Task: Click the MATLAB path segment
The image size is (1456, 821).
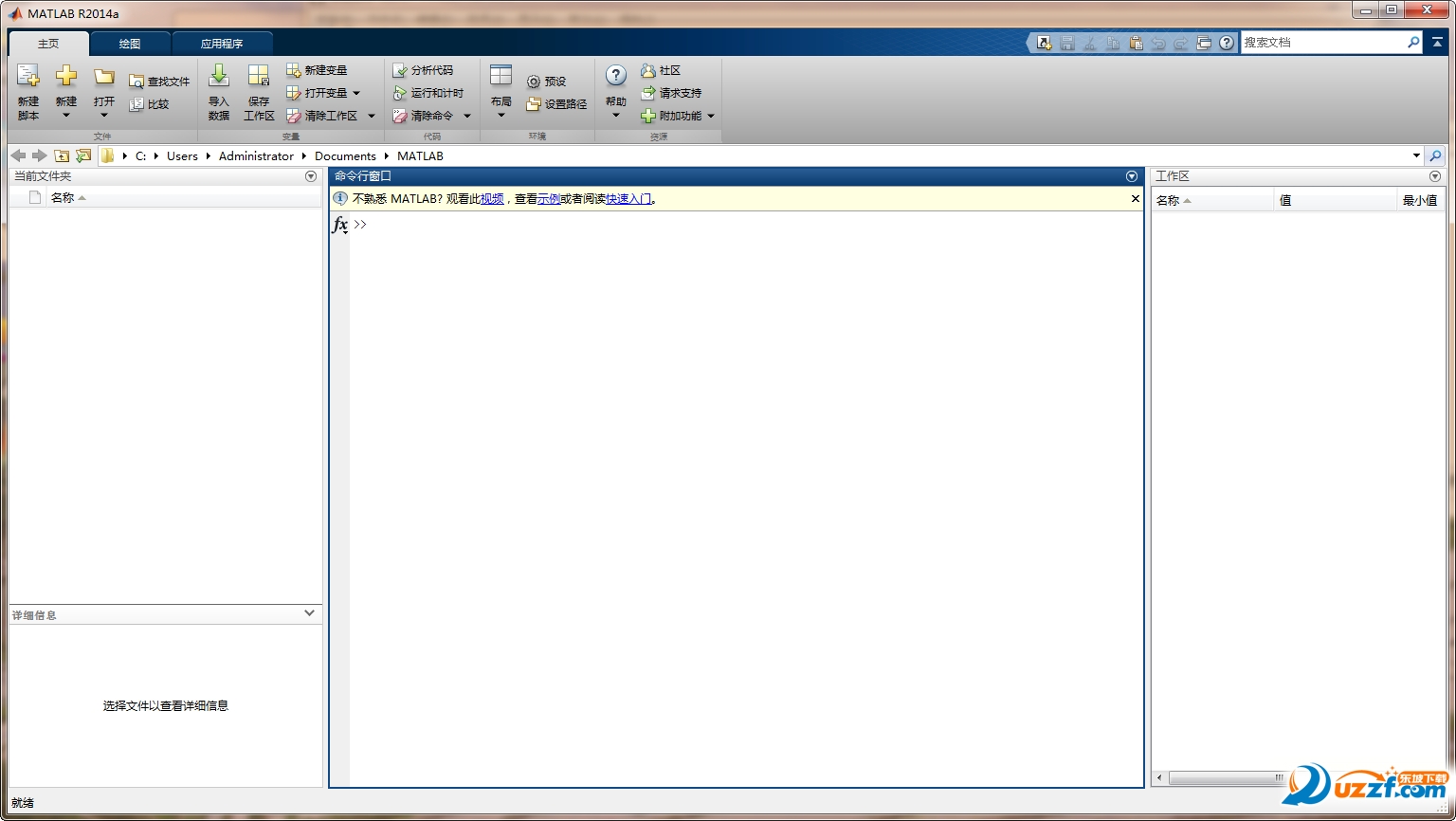Action: [420, 156]
